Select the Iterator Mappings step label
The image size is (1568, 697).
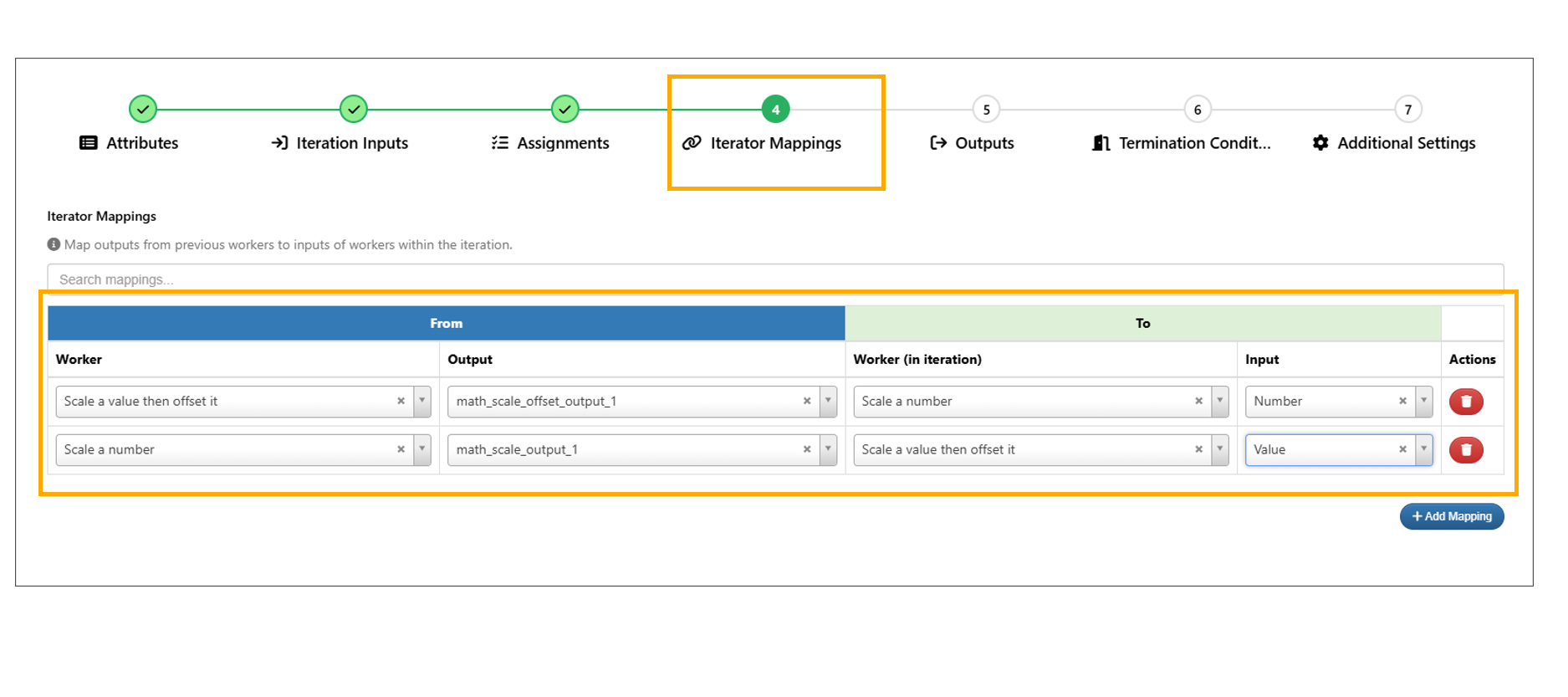click(x=775, y=143)
